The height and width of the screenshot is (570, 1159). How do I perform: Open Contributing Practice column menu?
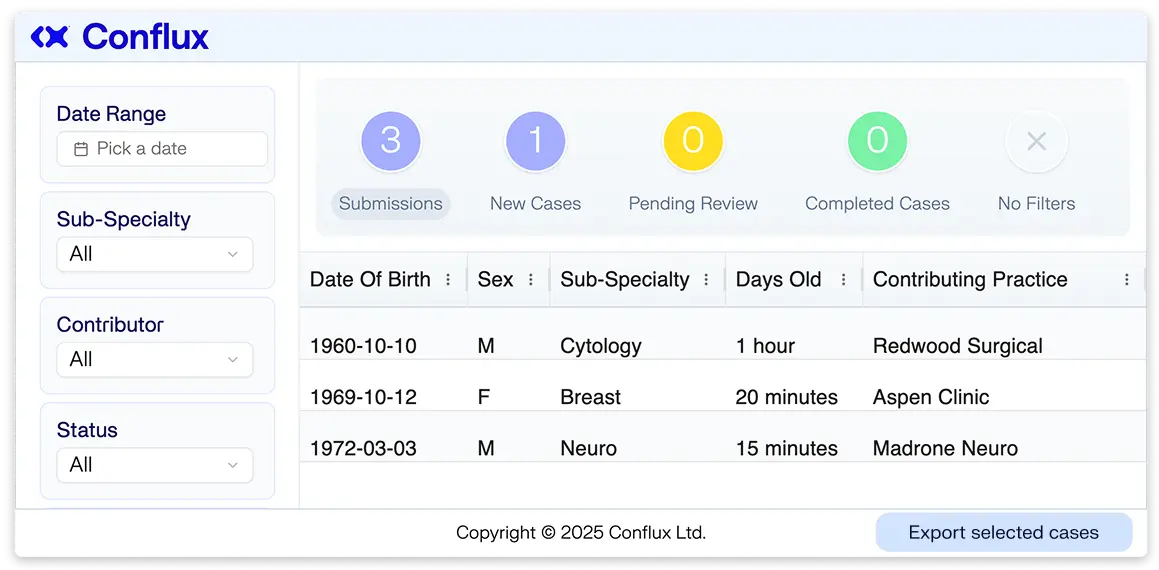pos(1127,280)
